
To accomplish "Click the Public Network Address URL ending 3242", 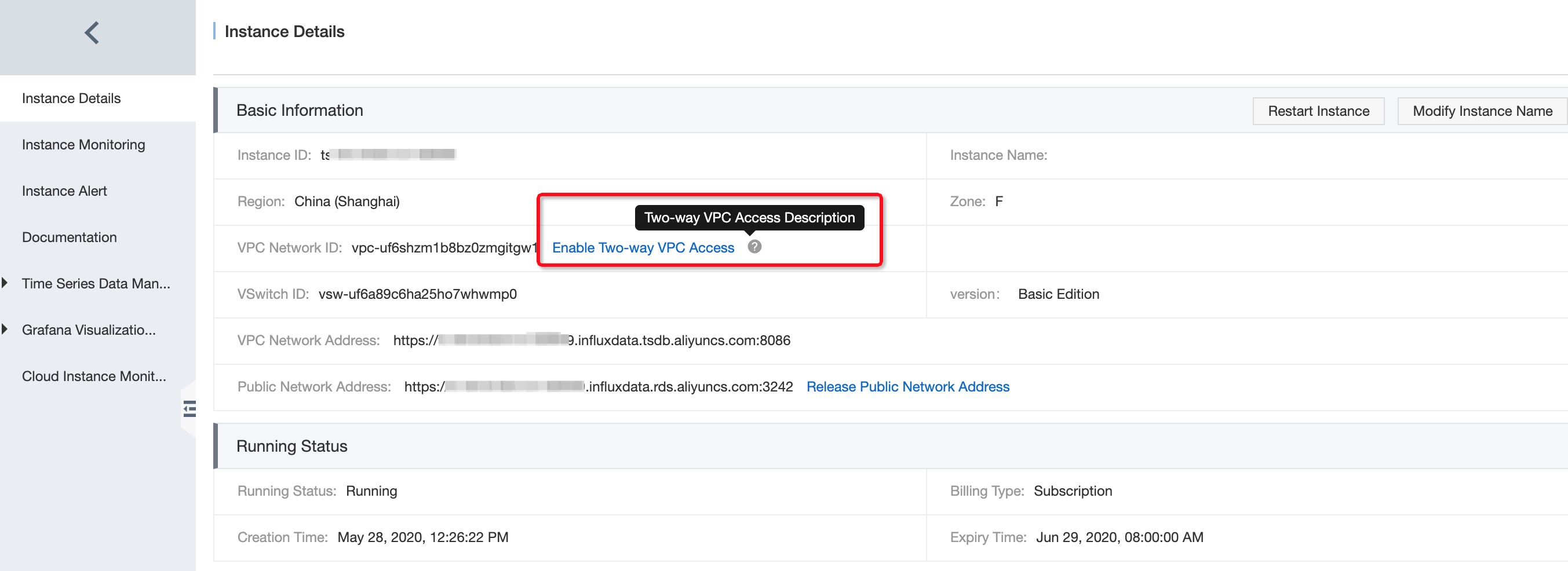I will click(599, 387).
